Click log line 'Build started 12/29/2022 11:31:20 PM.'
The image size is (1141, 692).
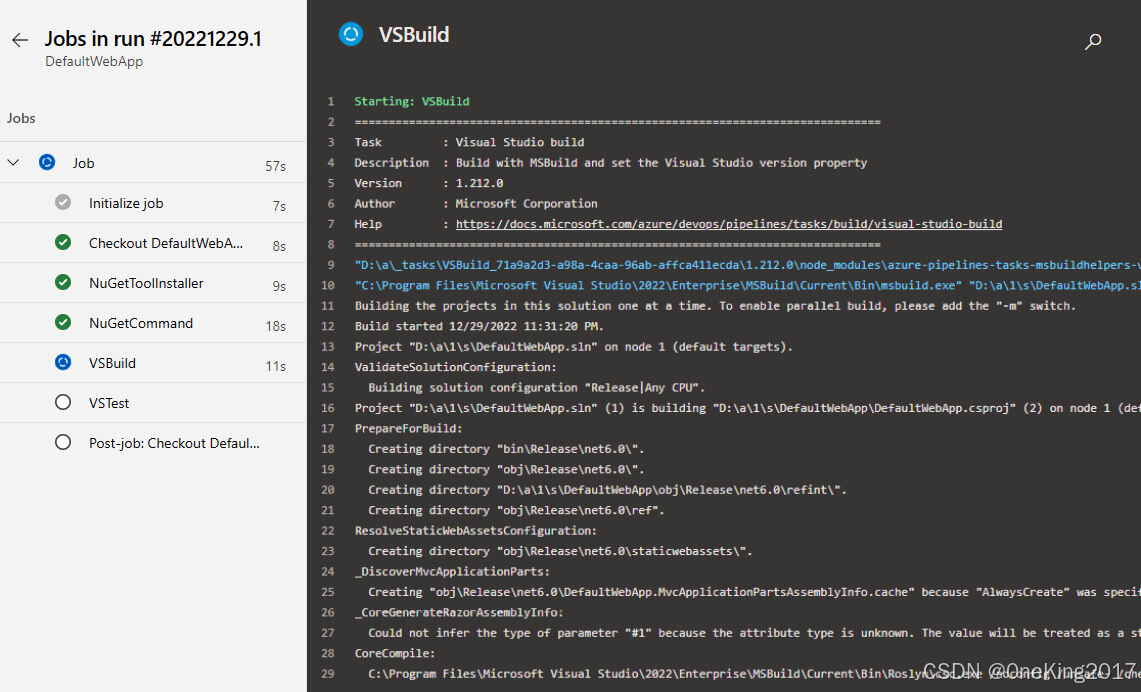click(x=479, y=326)
